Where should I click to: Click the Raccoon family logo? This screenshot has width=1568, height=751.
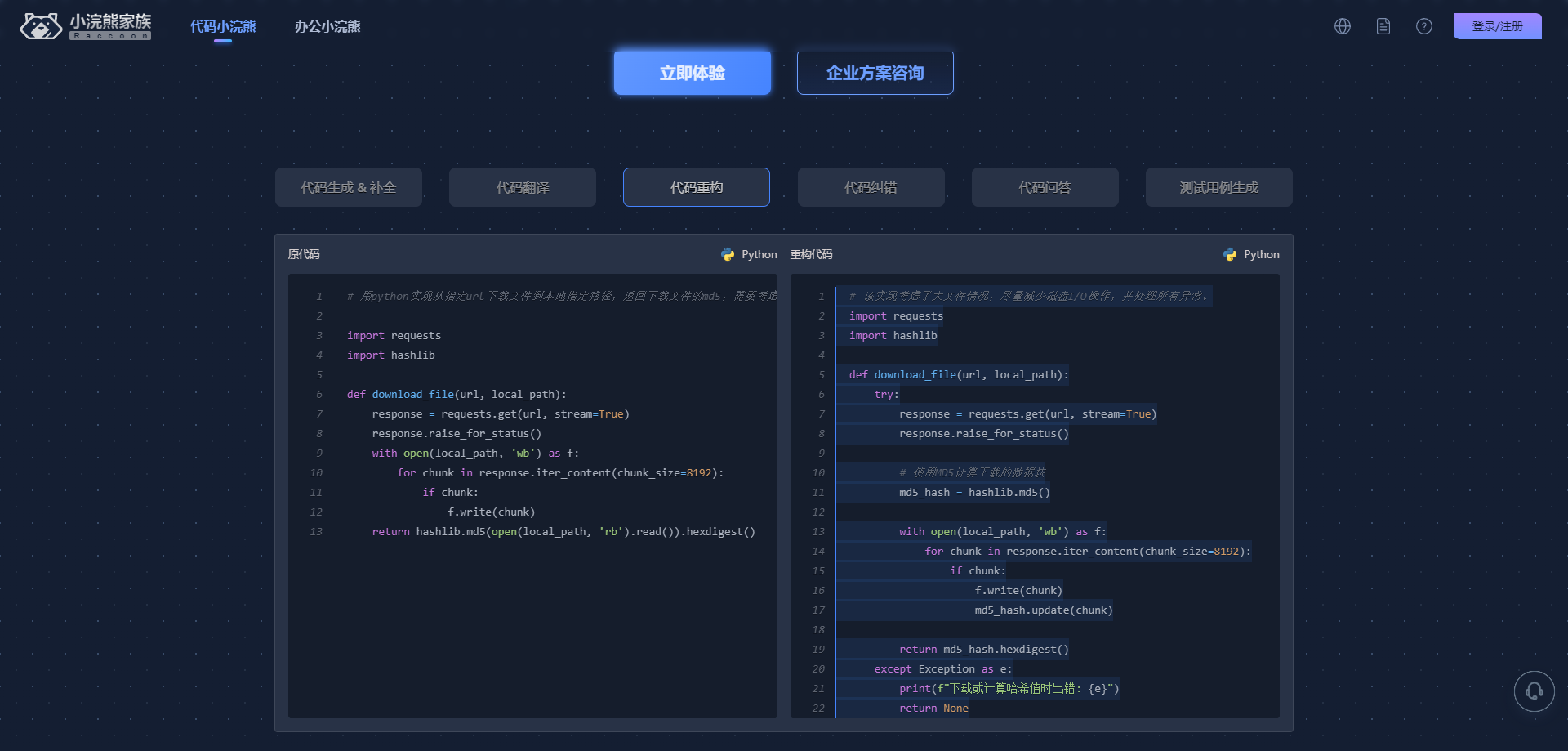coord(86,26)
